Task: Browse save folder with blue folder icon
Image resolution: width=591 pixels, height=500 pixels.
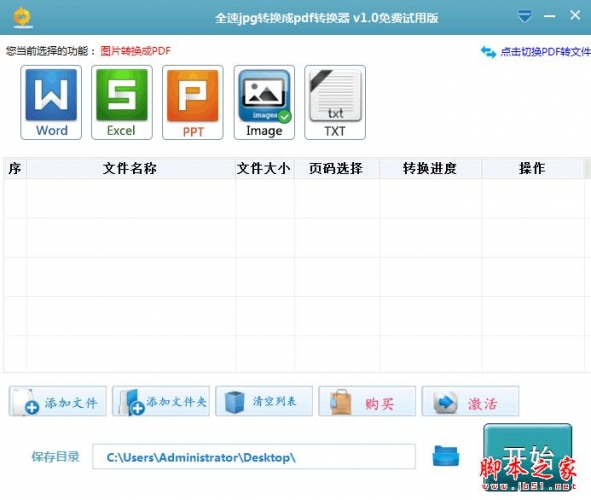Action: click(x=446, y=456)
